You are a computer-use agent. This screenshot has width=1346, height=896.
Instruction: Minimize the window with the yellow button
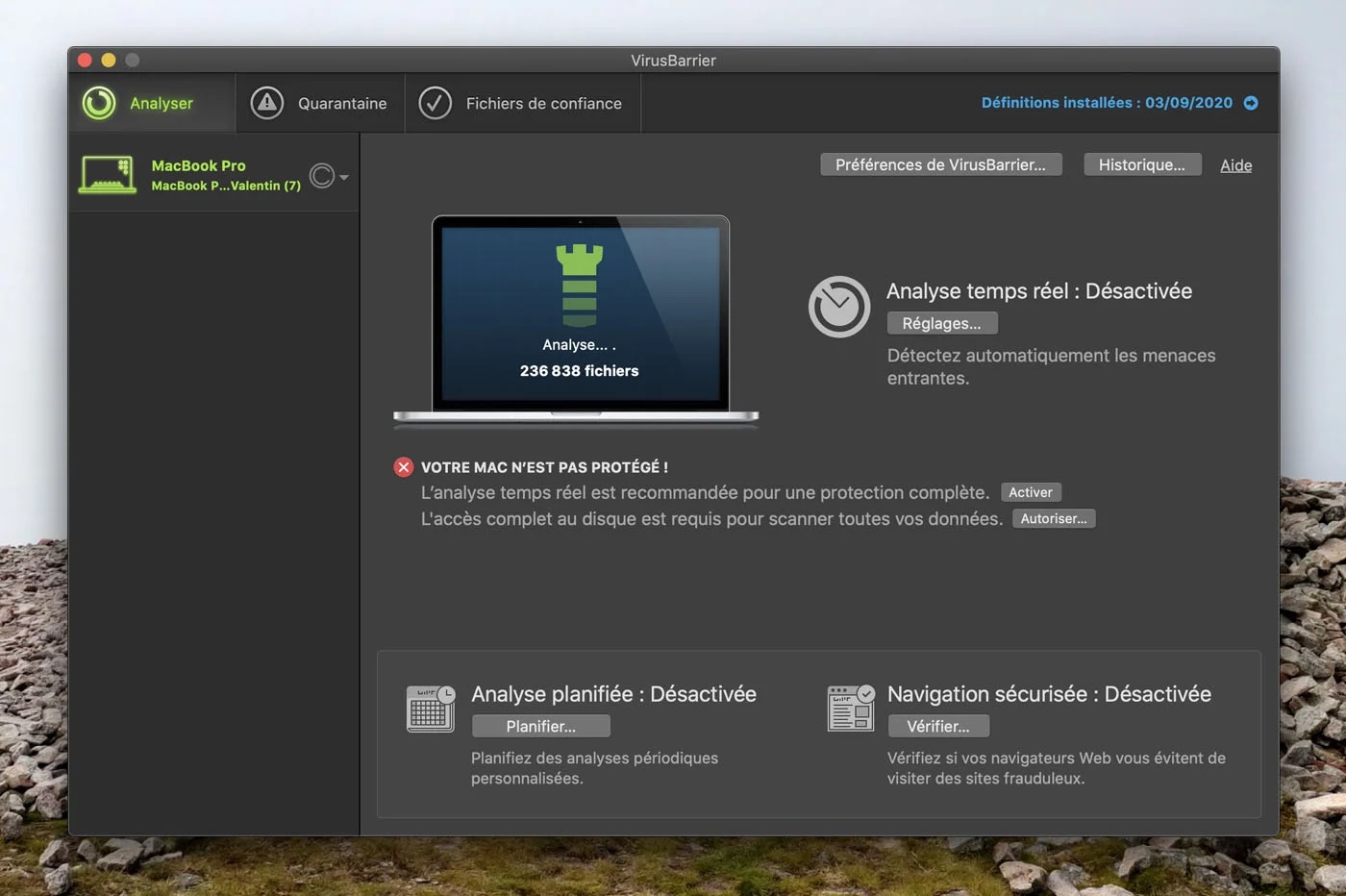109,60
